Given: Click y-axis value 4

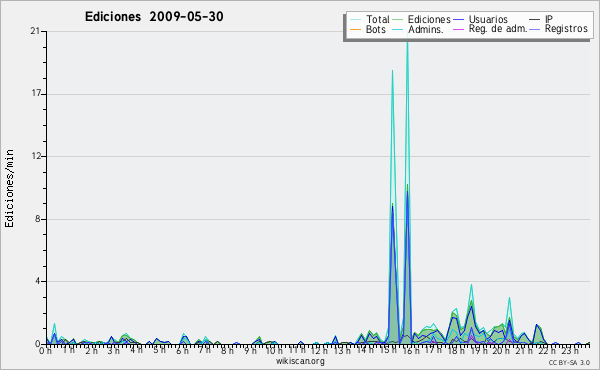Looking at the screenshot, I should 38,281.
